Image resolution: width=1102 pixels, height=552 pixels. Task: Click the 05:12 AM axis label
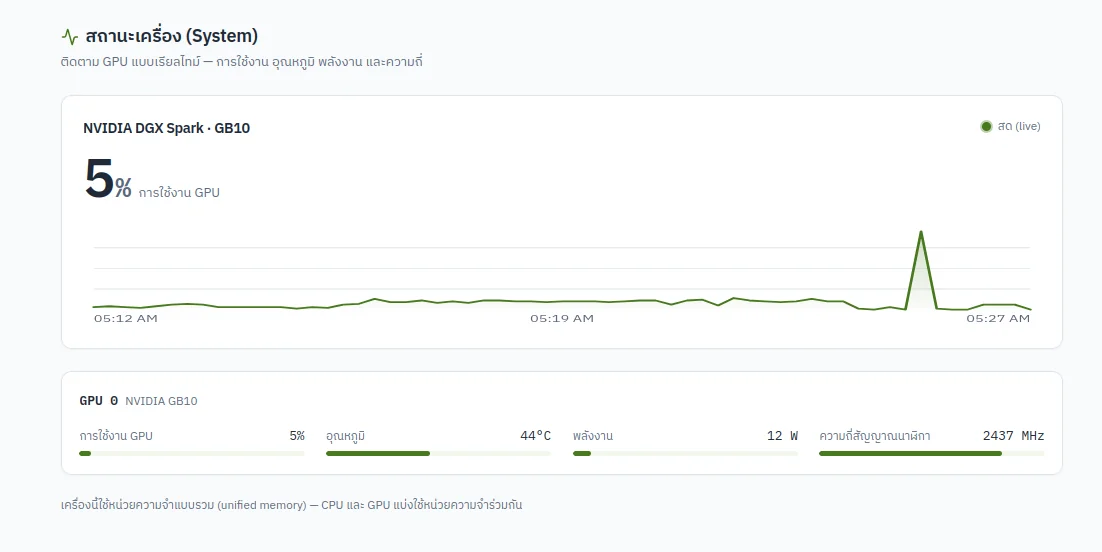click(126, 319)
